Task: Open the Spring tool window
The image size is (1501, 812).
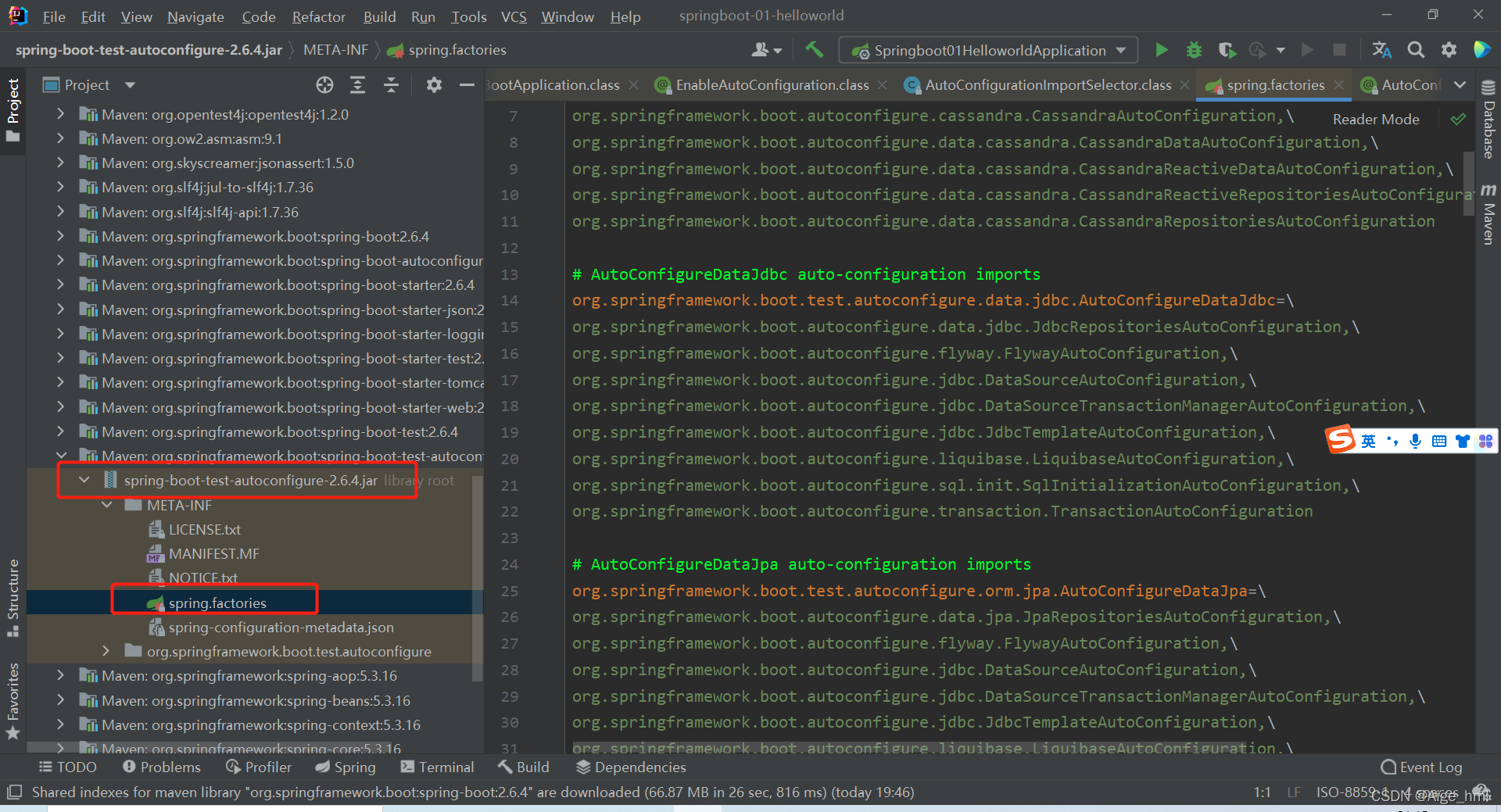Action: coord(345,767)
